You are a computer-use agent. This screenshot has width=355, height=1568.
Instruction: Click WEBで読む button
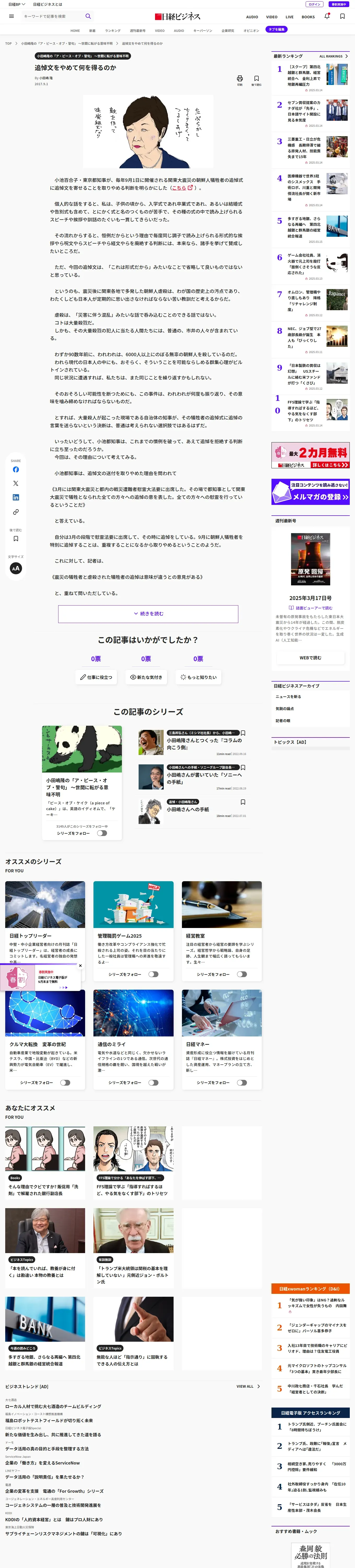[x=310, y=658]
